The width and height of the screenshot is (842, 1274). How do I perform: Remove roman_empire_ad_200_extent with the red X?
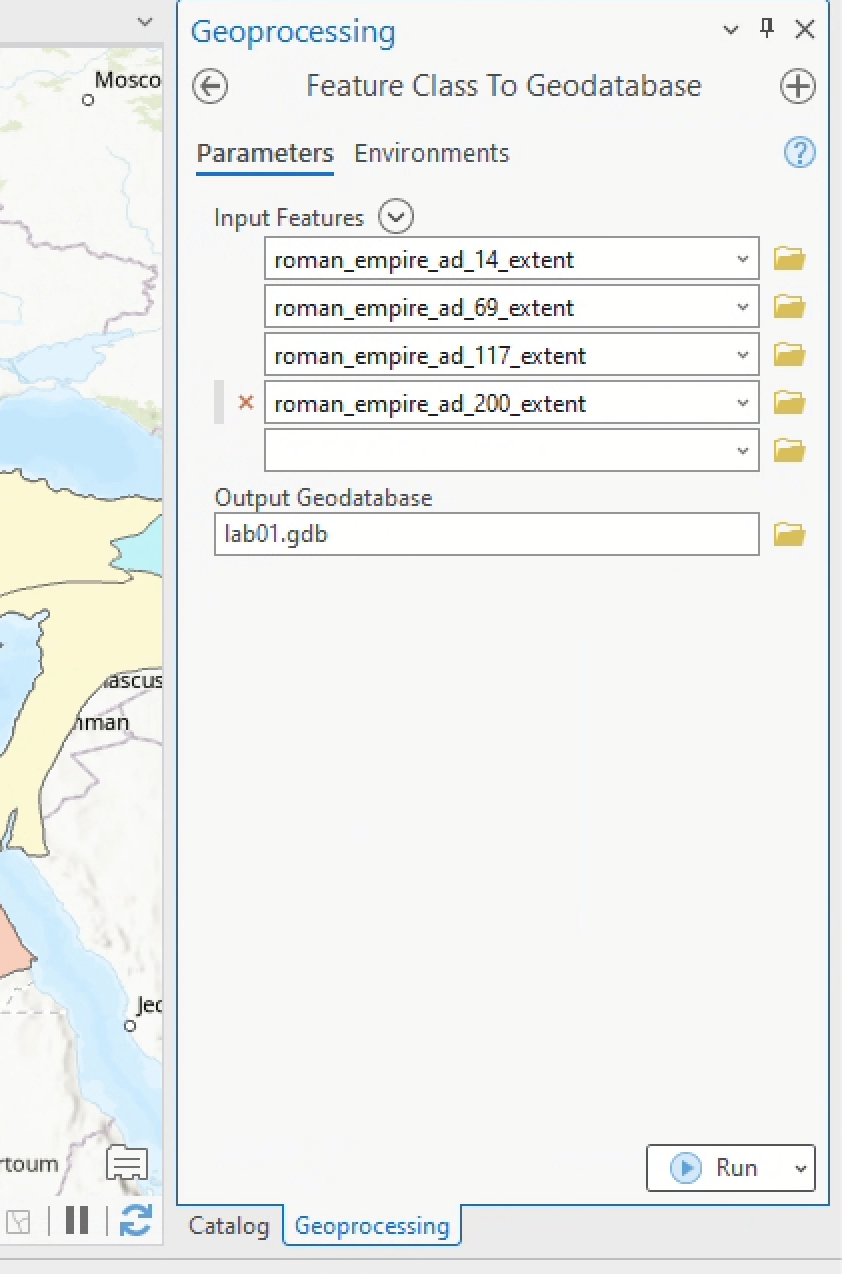point(245,403)
